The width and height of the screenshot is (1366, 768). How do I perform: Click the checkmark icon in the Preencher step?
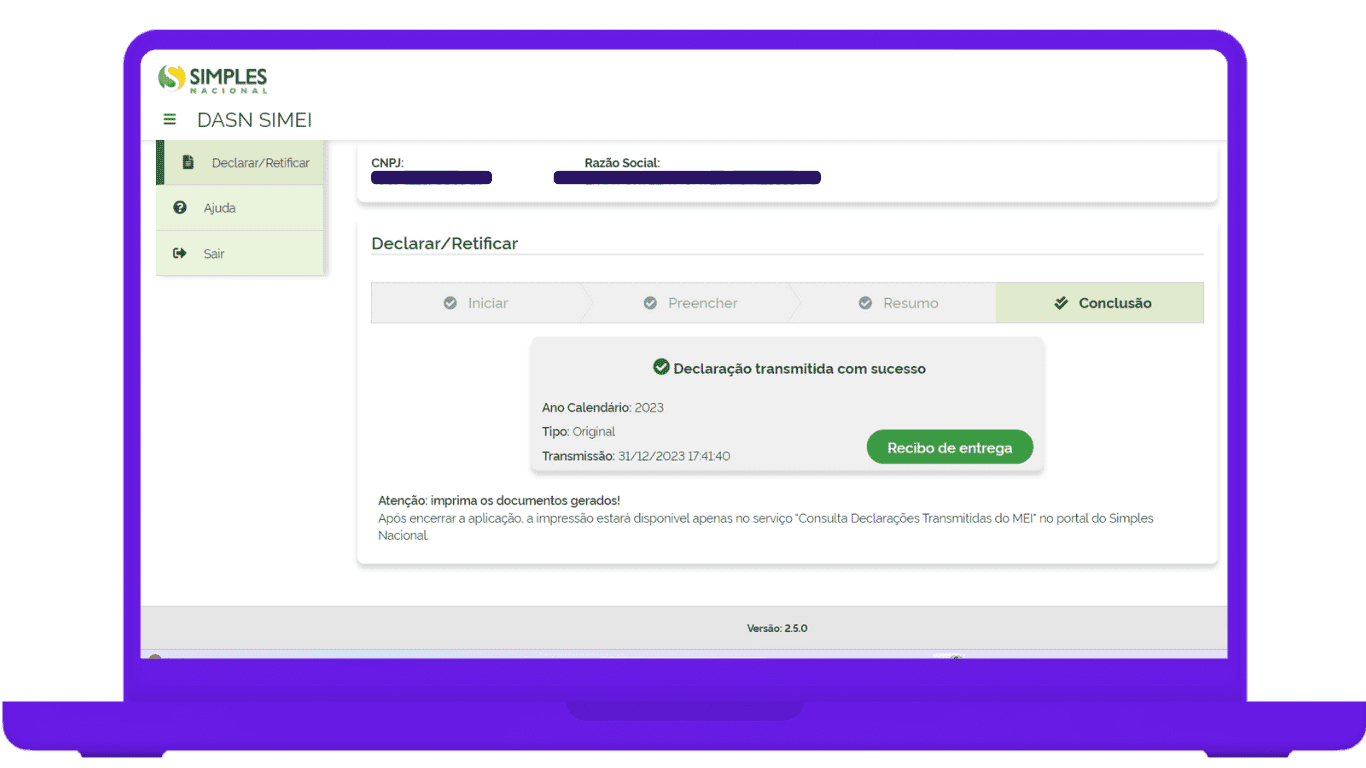tap(650, 303)
